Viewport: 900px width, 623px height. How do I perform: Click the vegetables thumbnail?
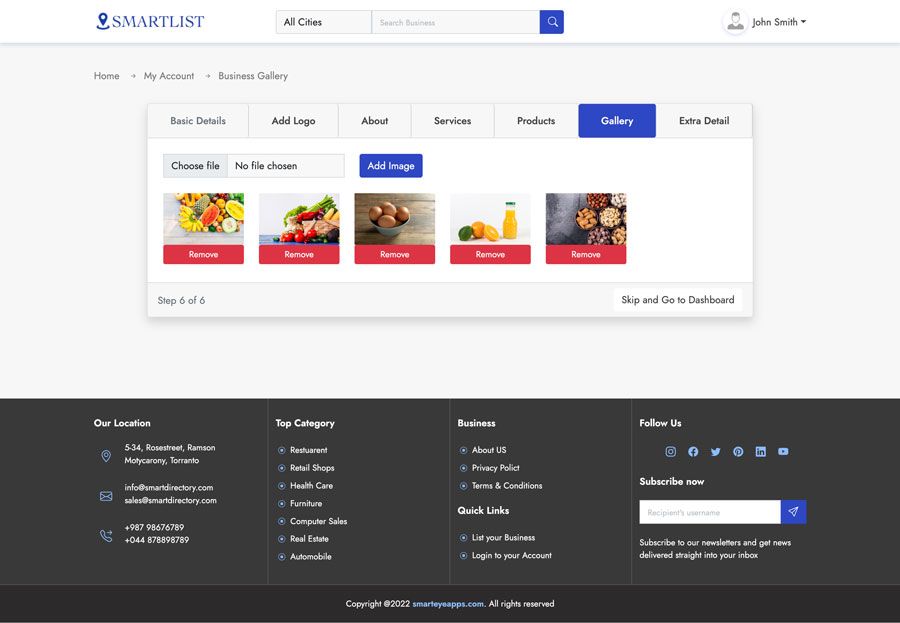(x=299, y=219)
